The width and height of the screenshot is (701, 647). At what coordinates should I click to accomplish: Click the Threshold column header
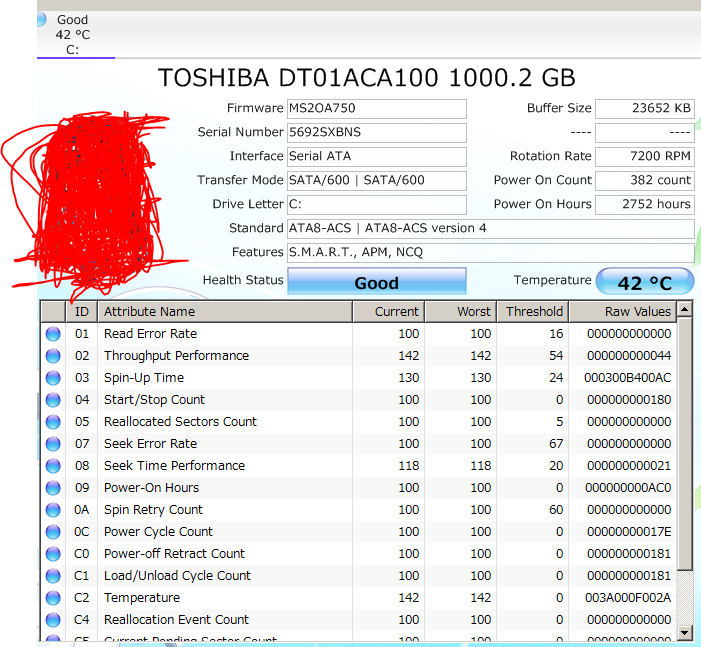[532, 312]
